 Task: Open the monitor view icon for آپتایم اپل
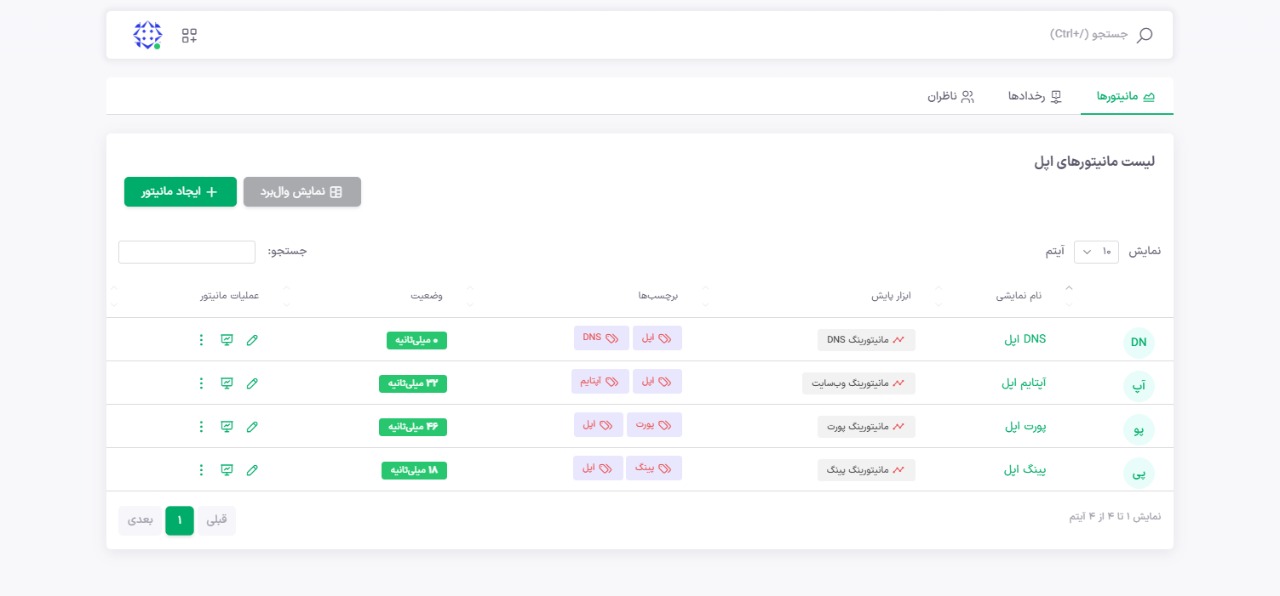[x=227, y=383]
